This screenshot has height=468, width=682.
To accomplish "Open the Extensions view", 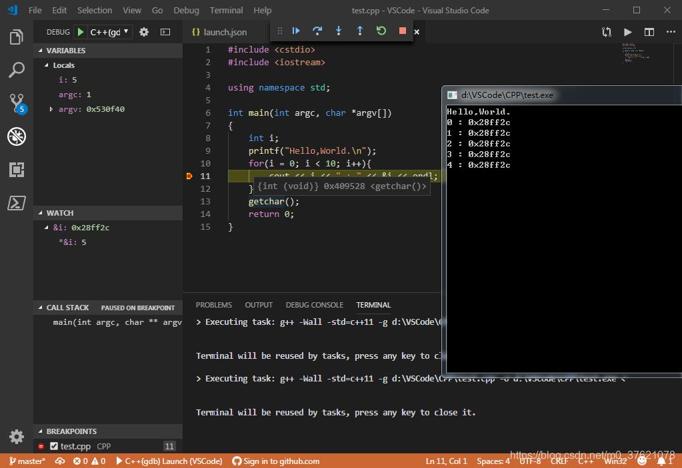I will [16, 170].
